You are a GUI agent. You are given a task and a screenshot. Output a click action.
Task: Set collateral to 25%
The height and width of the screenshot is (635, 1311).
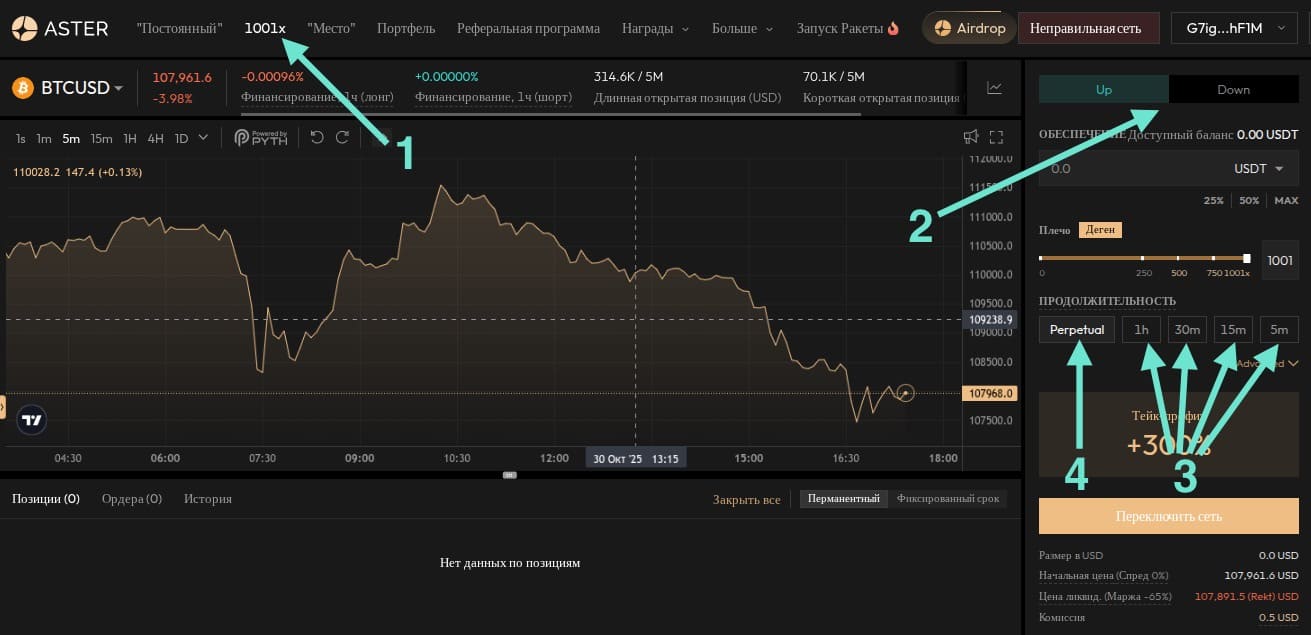pos(1213,201)
